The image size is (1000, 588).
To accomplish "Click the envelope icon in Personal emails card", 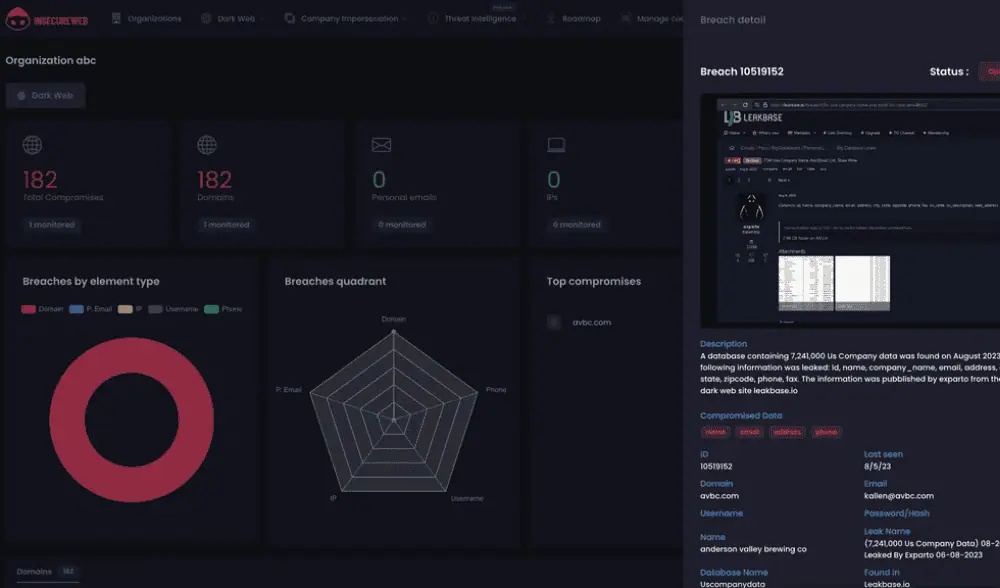I will (x=381, y=145).
